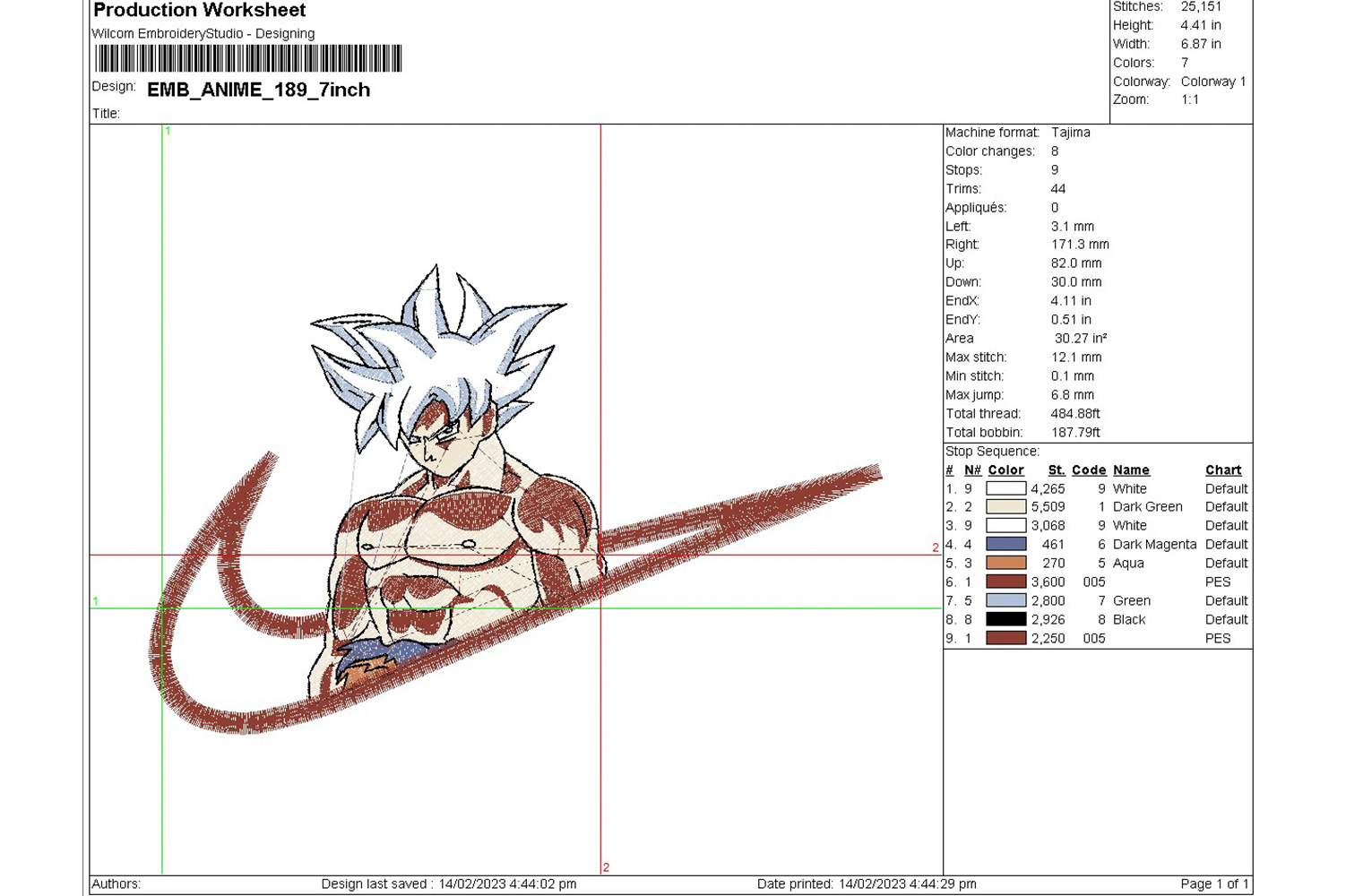The height and width of the screenshot is (896, 1346).
Task: Click the 'Code' column header
Action: (x=1089, y=470)
